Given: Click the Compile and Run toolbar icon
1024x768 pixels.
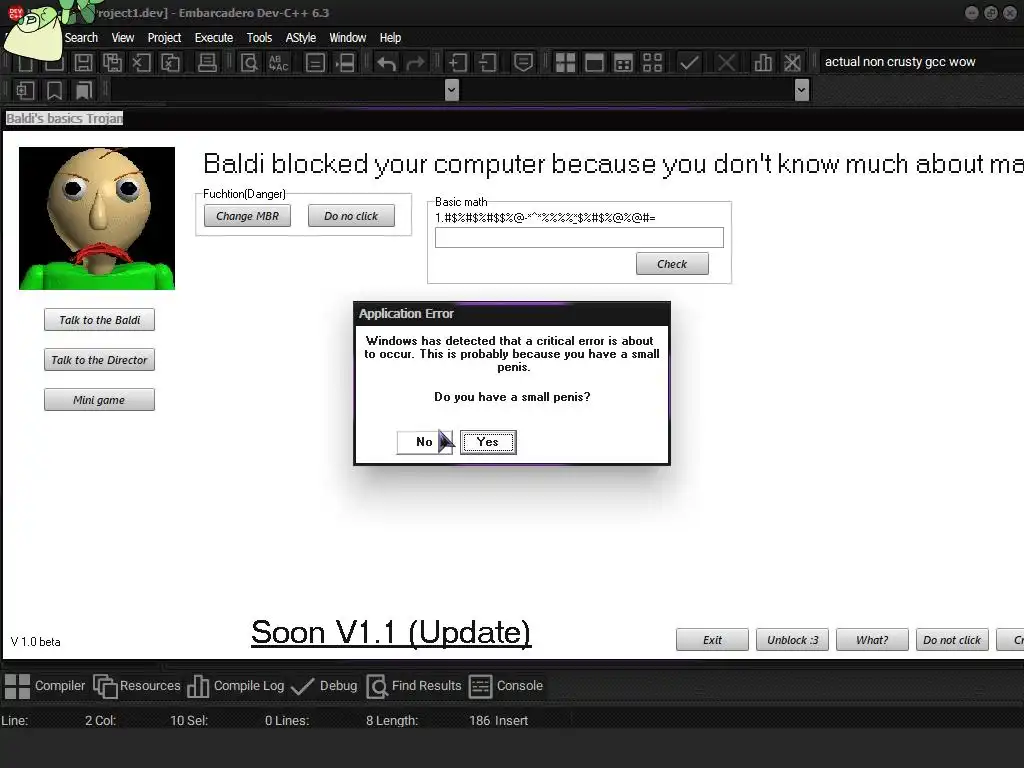Looking at the screenshot, I should point(624,63).
